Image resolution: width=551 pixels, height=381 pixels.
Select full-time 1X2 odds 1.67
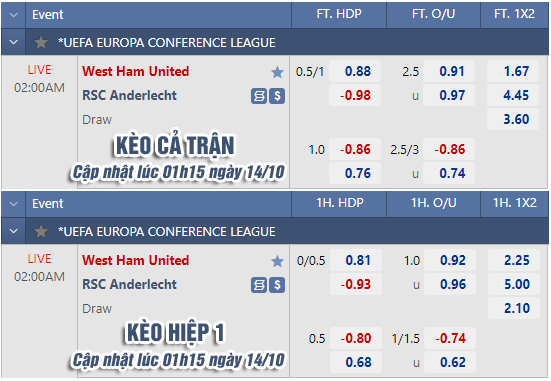[x=513, y=71]
